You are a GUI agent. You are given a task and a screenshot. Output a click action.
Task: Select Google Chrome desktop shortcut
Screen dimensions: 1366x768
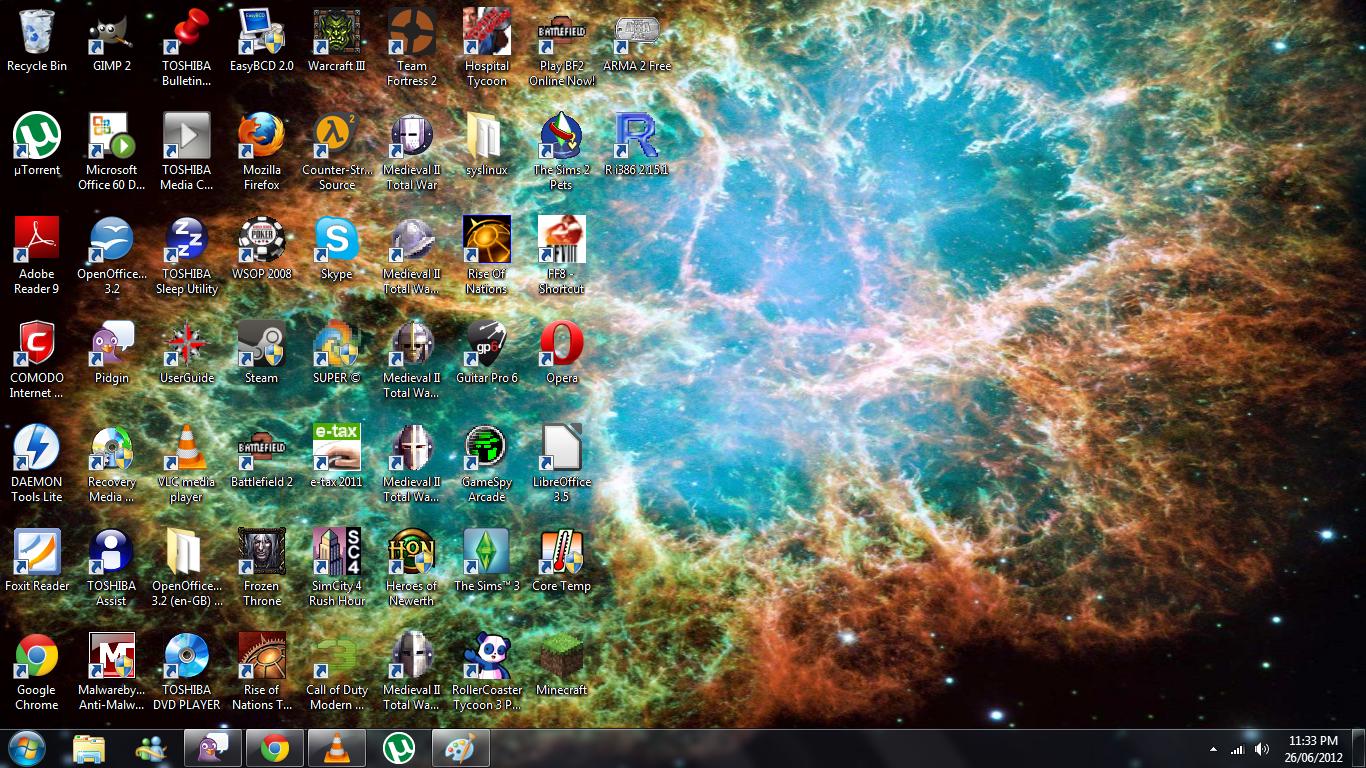37,672
